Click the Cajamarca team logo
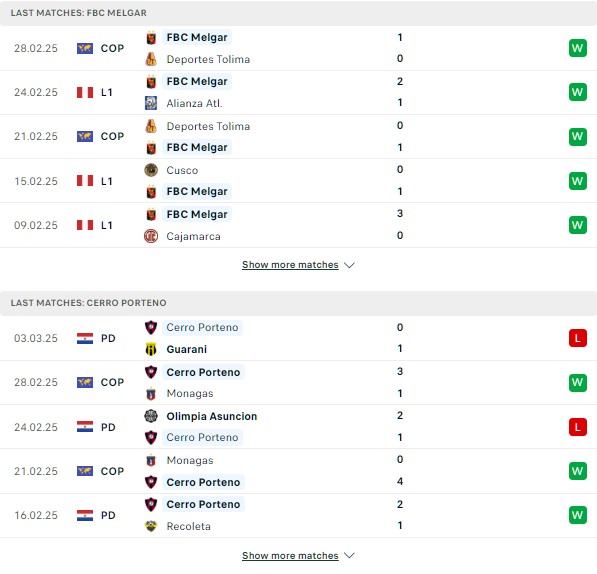597x574 pixels. pos(151,236)
